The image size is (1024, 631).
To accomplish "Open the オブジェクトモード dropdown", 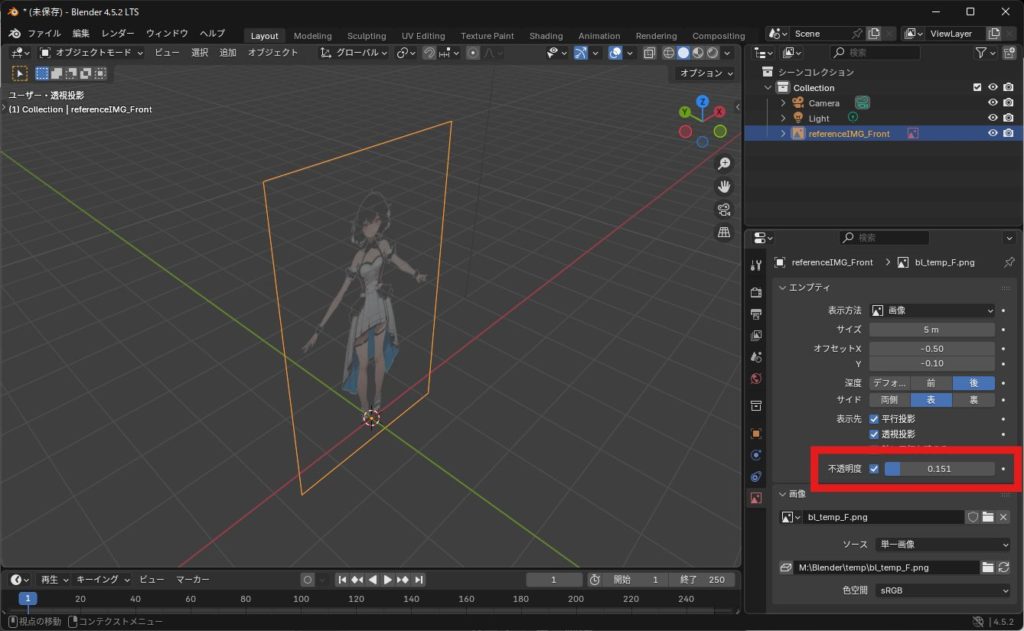I will click(x=91, y=52).
